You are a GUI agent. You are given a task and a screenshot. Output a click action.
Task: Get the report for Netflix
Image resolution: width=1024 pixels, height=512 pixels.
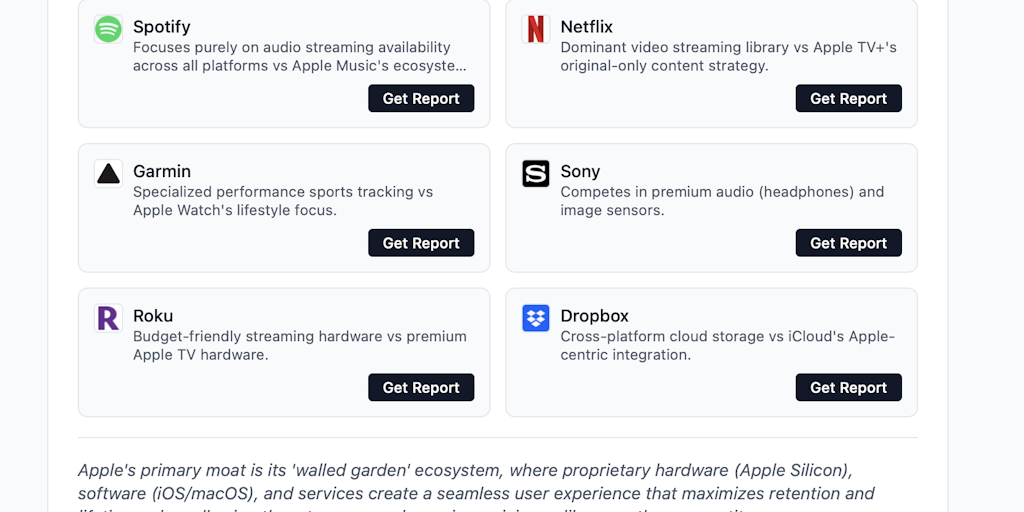[848, 98]
